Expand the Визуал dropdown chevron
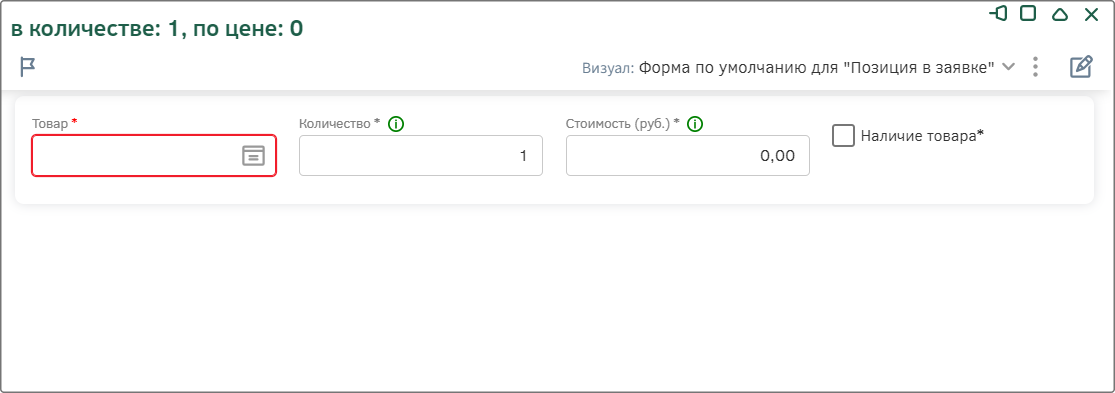The height and width of the screenshot is (393, 1115). pyautogui.click(x=1008, y=67)
